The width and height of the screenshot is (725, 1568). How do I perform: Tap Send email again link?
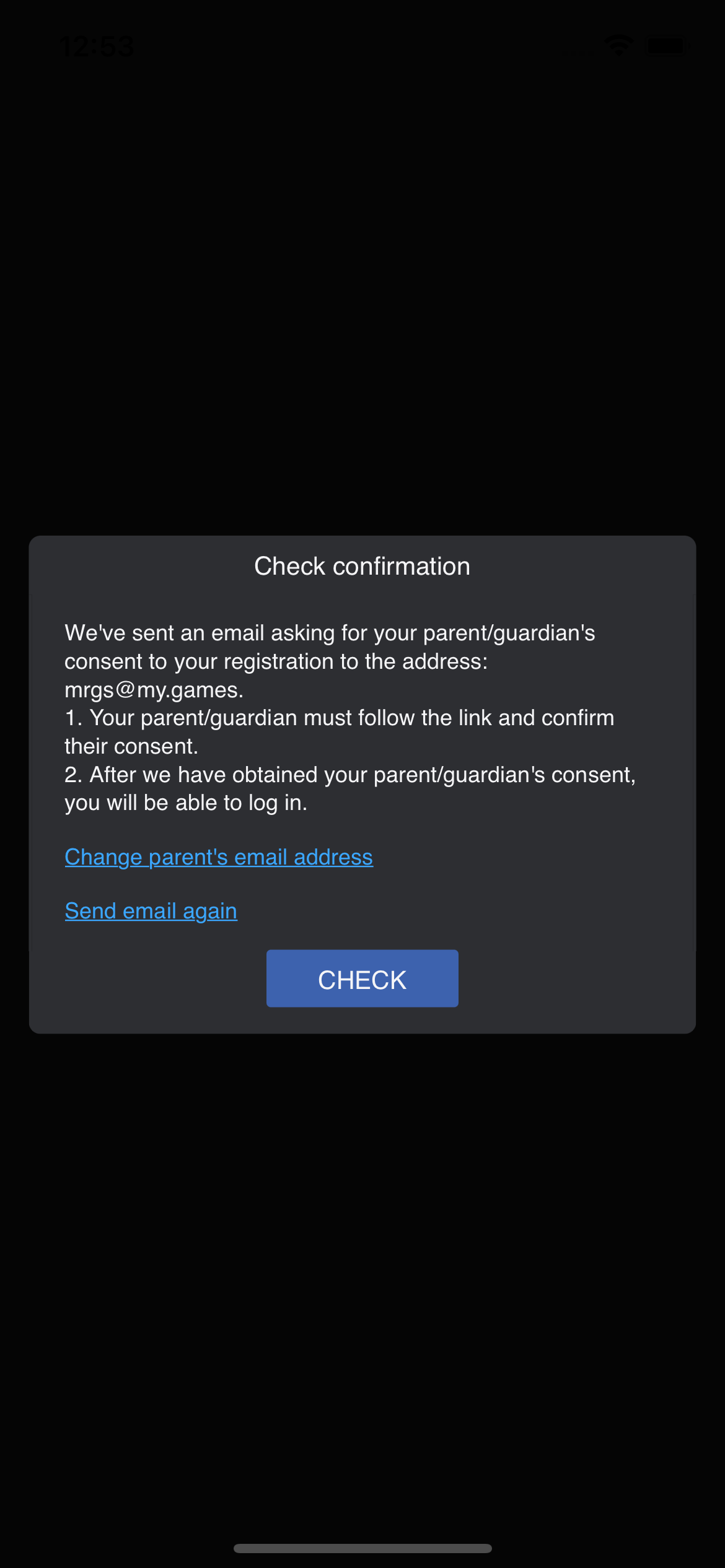click(151, 911)
